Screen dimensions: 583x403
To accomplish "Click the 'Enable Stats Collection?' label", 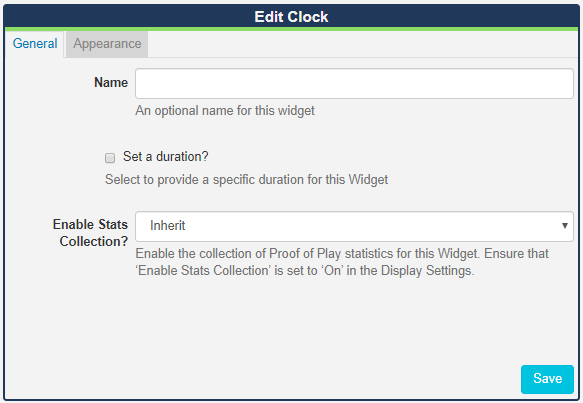I will (90, 233).
